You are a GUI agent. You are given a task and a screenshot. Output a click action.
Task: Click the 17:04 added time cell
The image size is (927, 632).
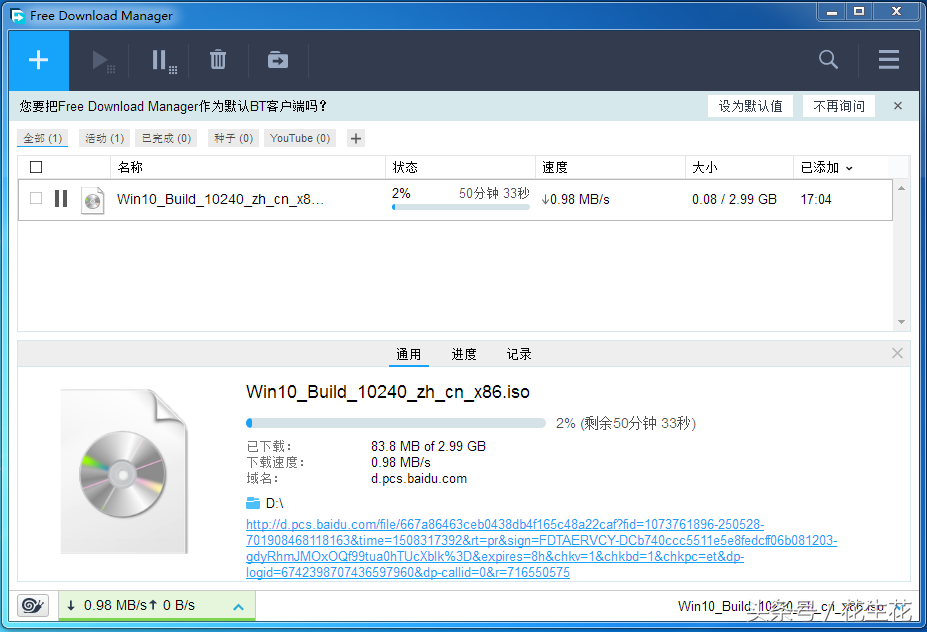[x=816, y=199]
